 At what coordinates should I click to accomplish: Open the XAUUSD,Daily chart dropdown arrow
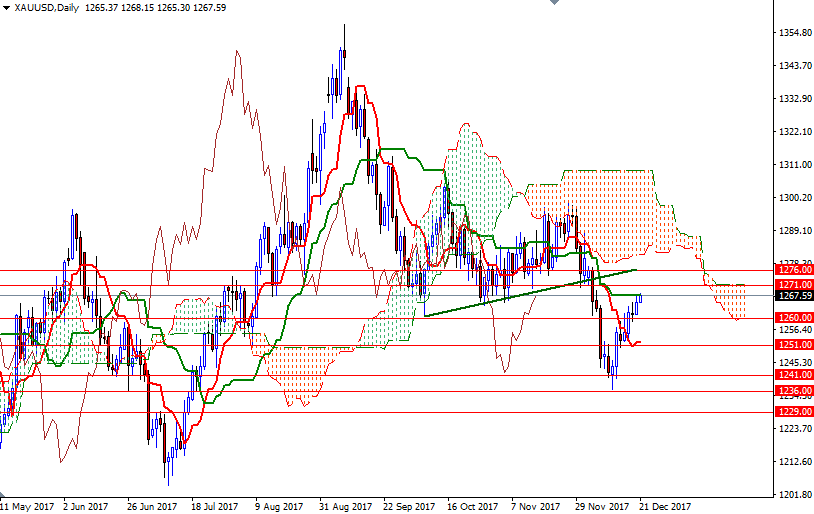[5, 8]
